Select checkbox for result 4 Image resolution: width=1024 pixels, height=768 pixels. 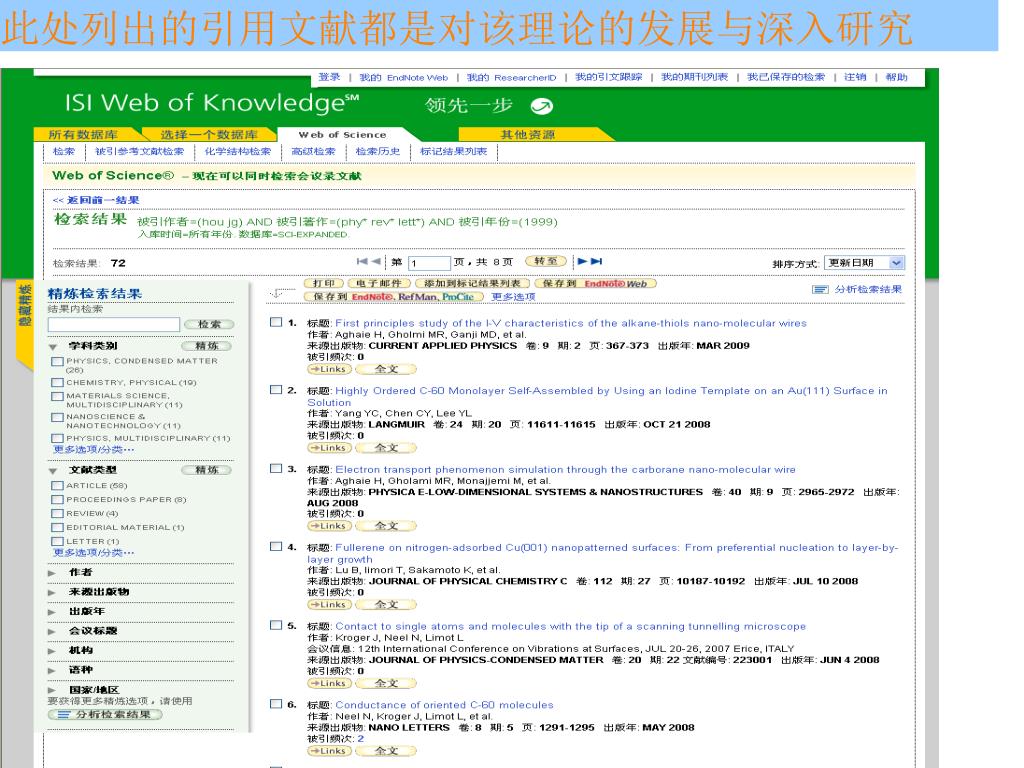[276, 547]
